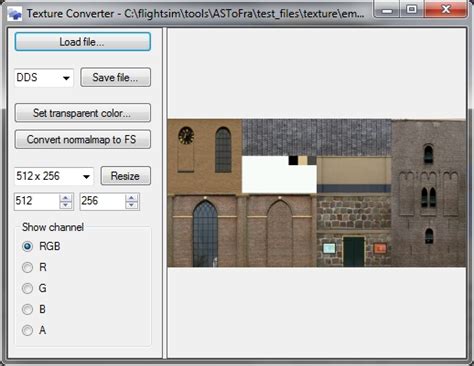Click the Load file... button
The height and width of the screenshot is (366, 474).
83,42
